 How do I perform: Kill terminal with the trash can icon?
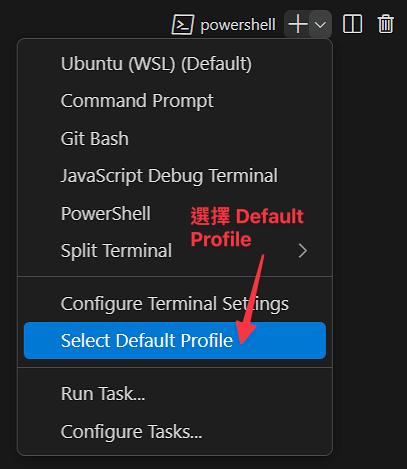click(x=386, y=24)
